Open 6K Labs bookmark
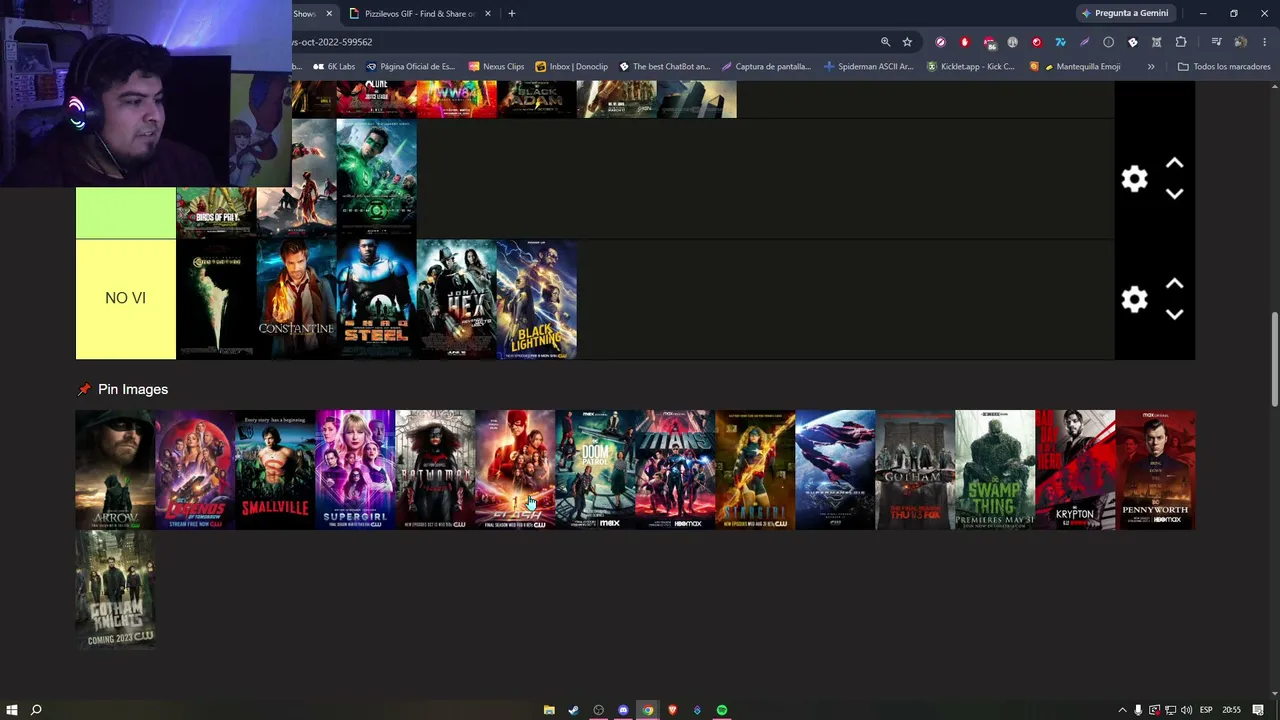This screenshot has width=1280, height=720. tap(334, 67)
